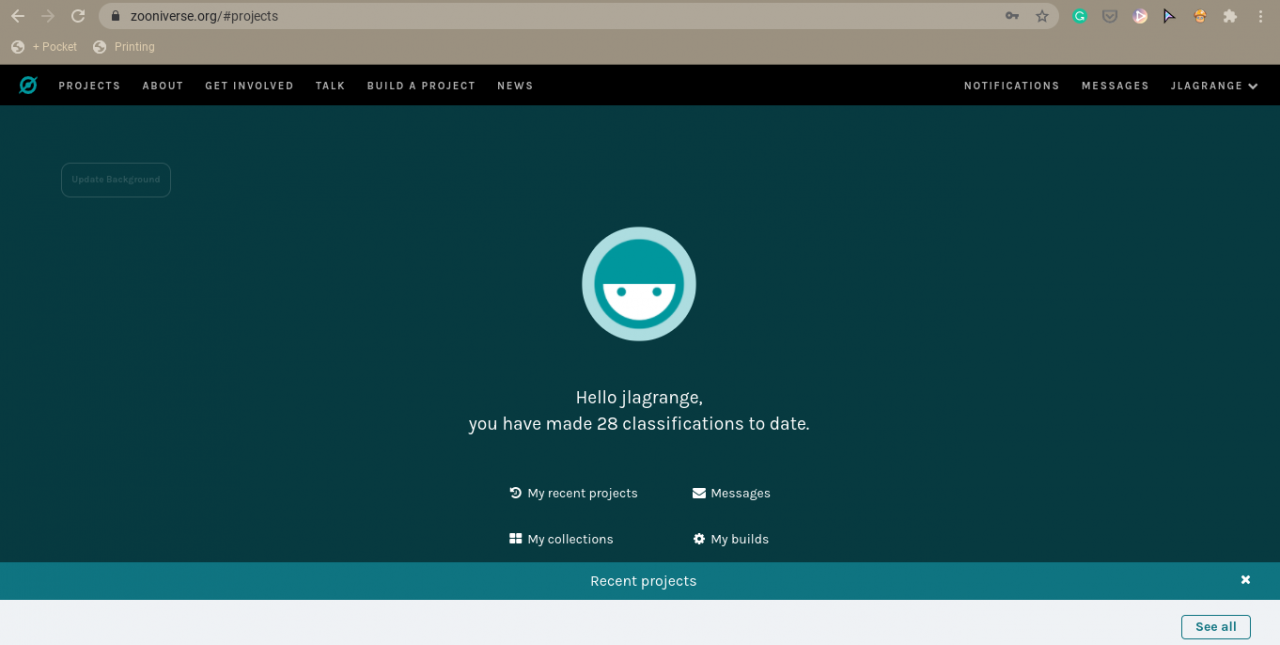Image resolution: width=1280 pixels, height=645 pixels.
Task: Bookmark this page with the star
Action: pyautogui.click(x=1042, y=16)
